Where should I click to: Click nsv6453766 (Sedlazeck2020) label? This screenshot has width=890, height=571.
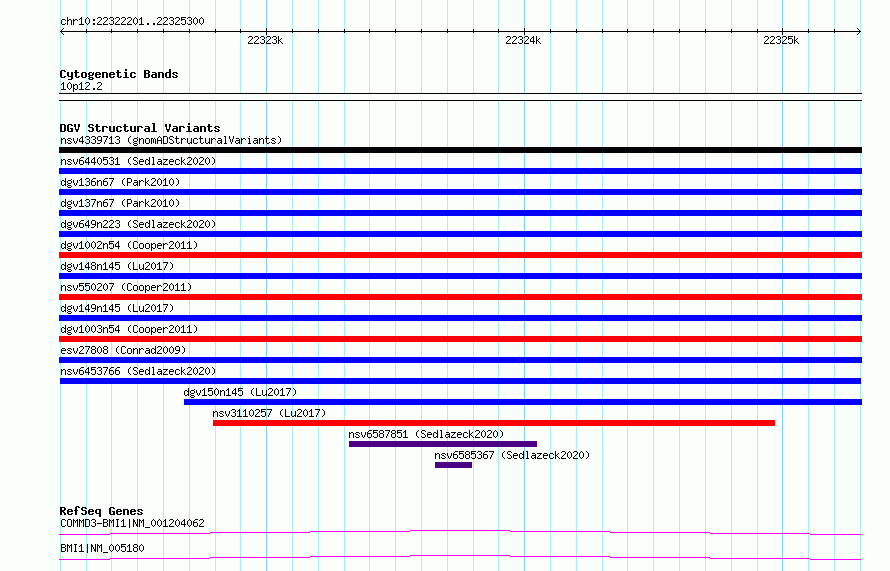(138, 371)
